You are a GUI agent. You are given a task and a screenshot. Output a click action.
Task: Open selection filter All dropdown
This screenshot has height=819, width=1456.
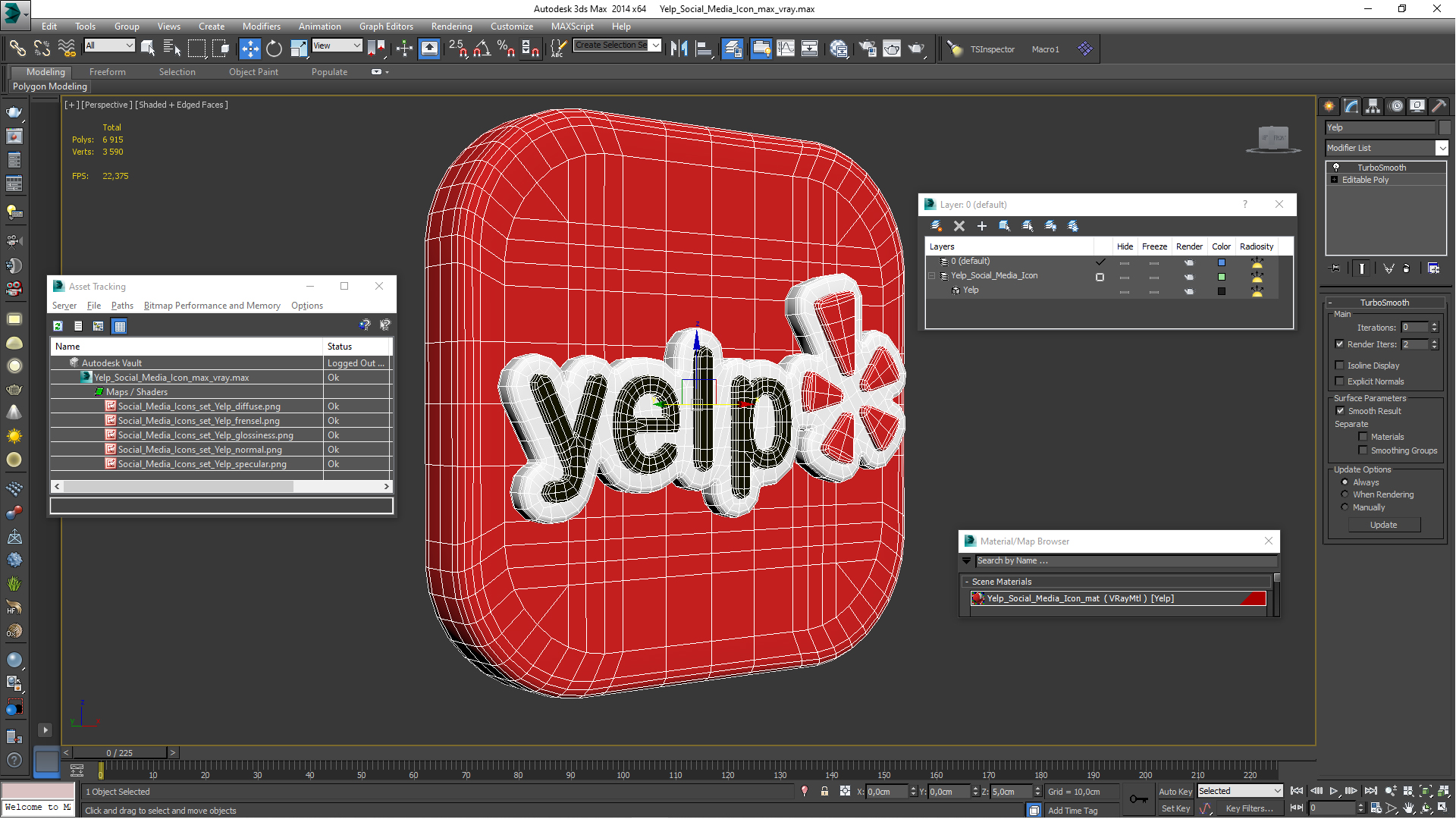click(109, 45)
